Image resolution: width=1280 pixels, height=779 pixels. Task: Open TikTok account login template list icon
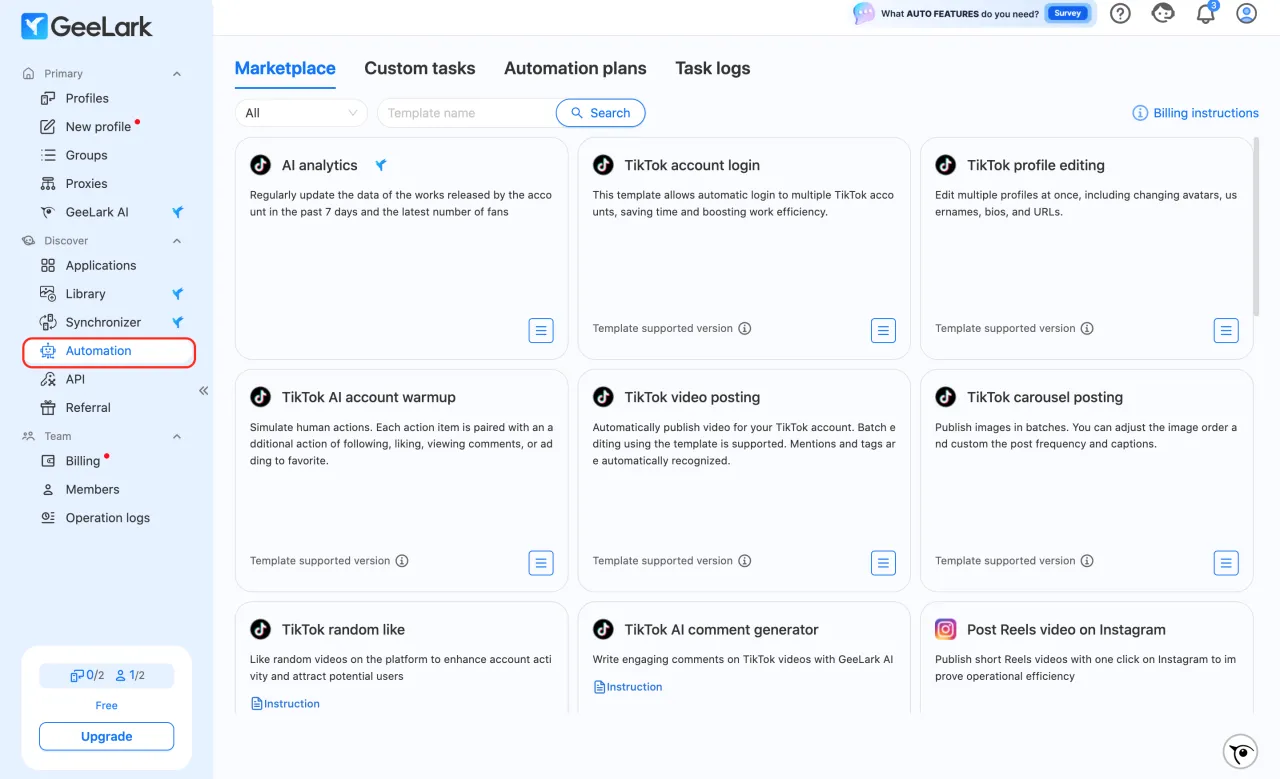click(883, 330)
